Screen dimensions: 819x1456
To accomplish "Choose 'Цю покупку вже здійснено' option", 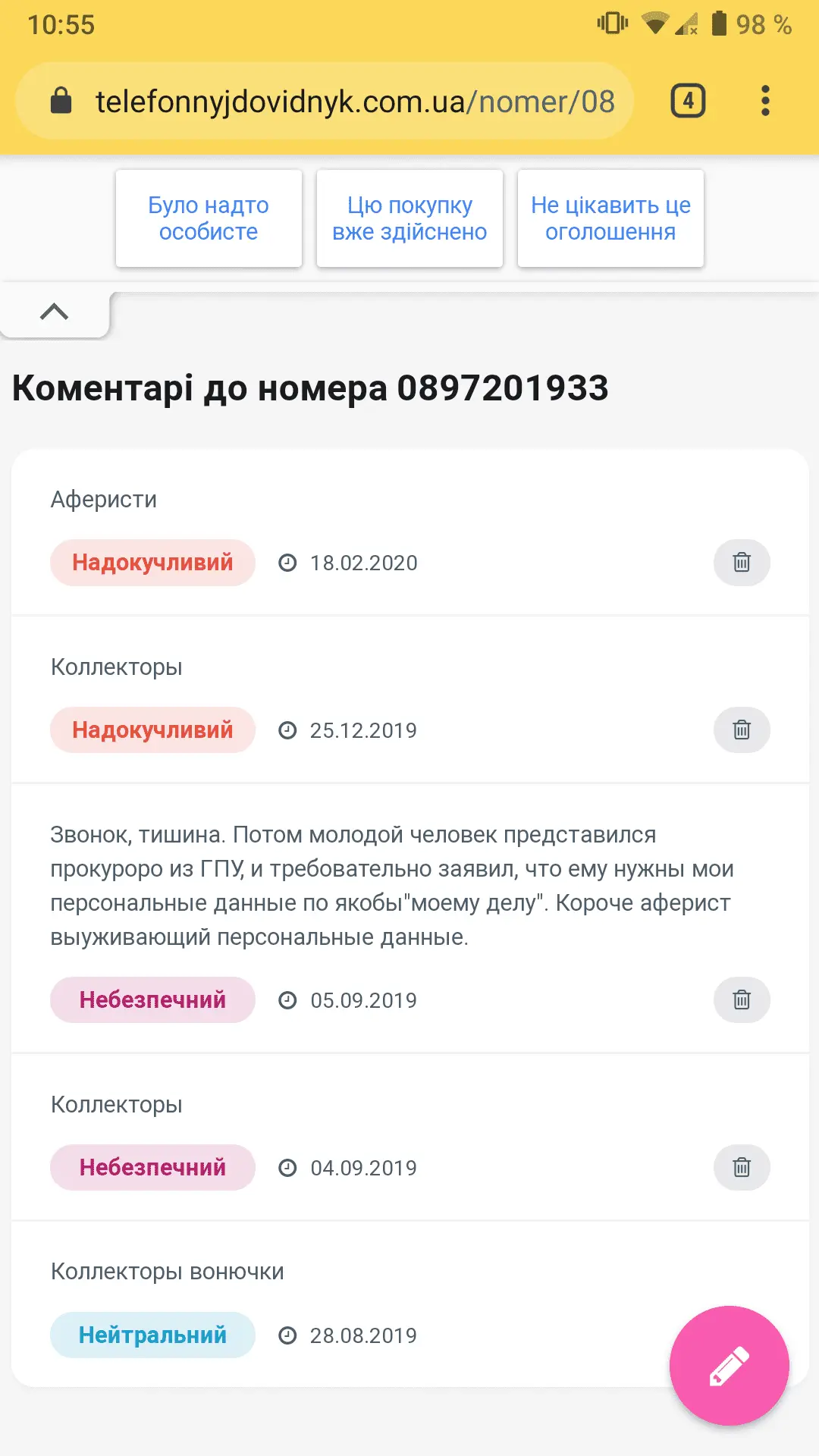I will [409, 218].
